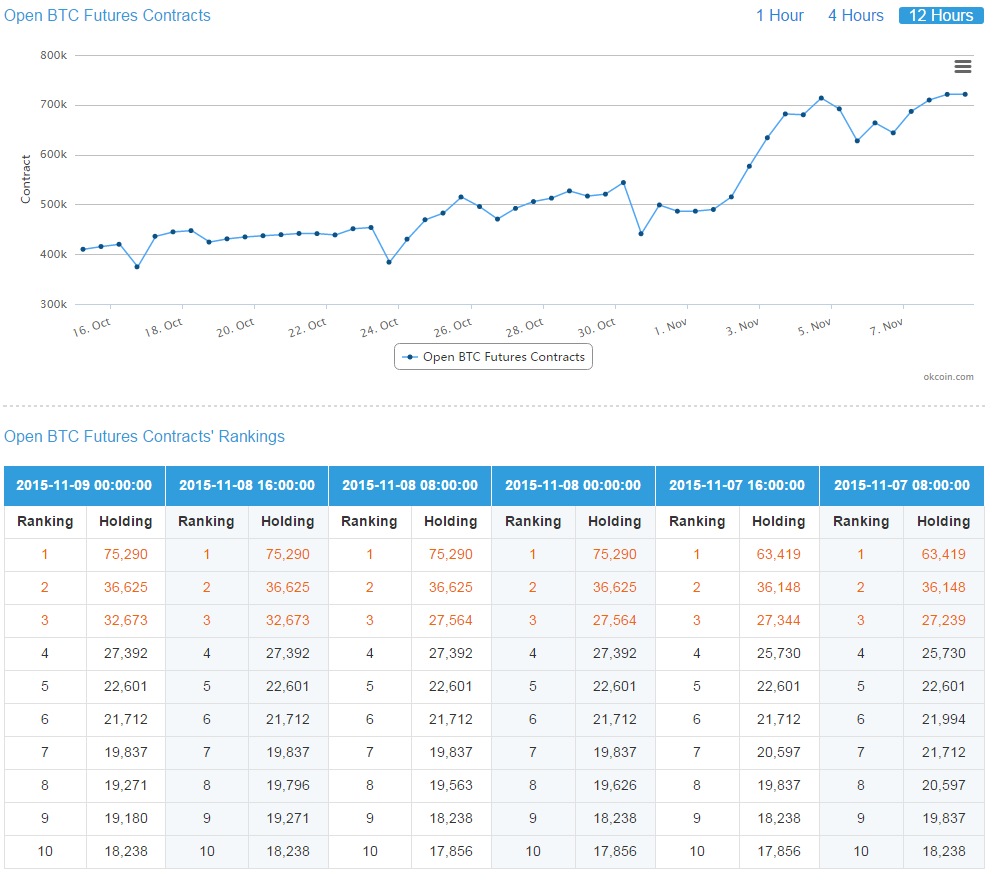Screen dimensions: 996x870
Task: Select the 2015-11-08 00:00:00 column header
Action: (x=573, y=486)
